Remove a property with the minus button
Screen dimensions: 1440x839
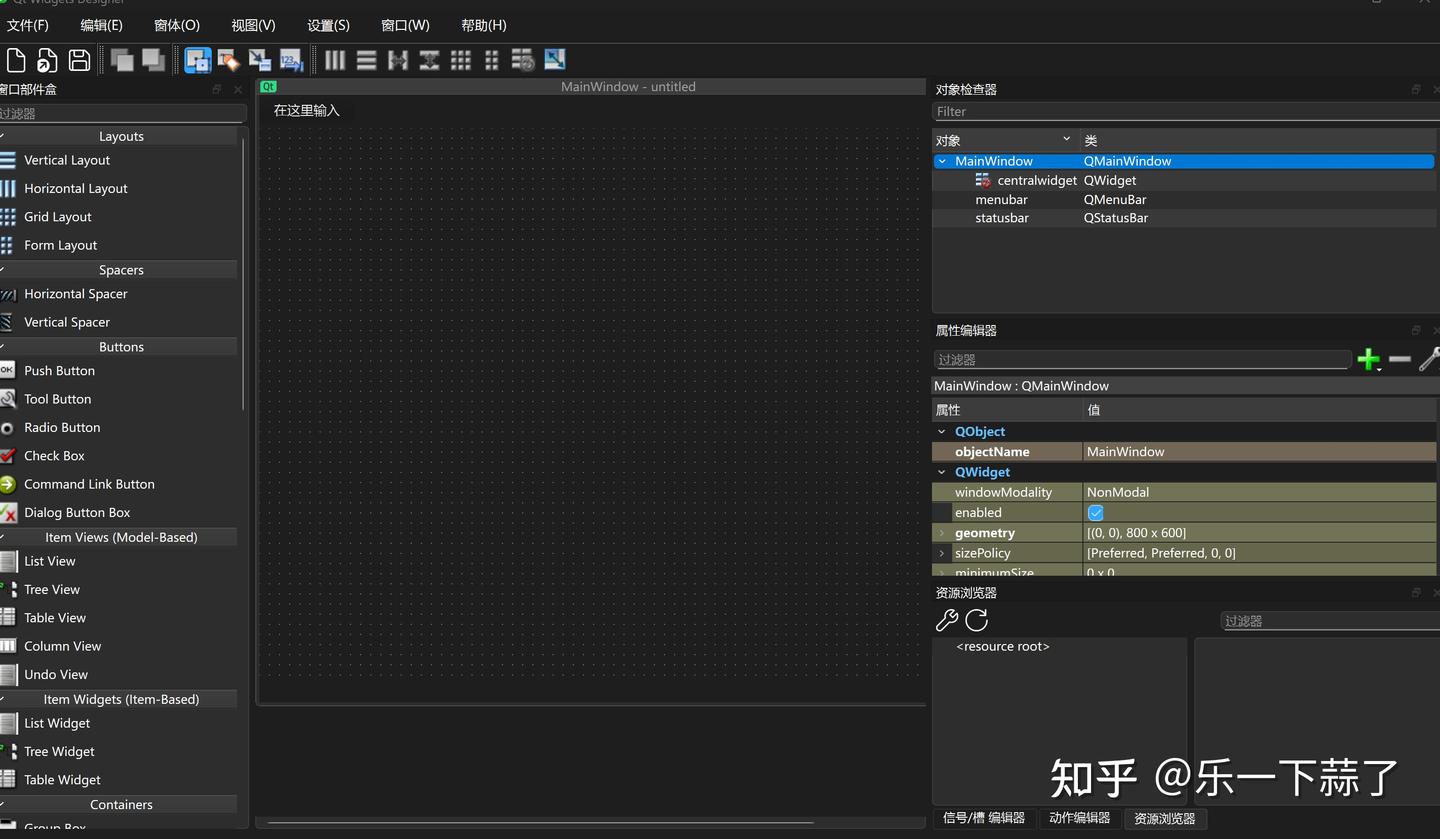[1399, 360]
